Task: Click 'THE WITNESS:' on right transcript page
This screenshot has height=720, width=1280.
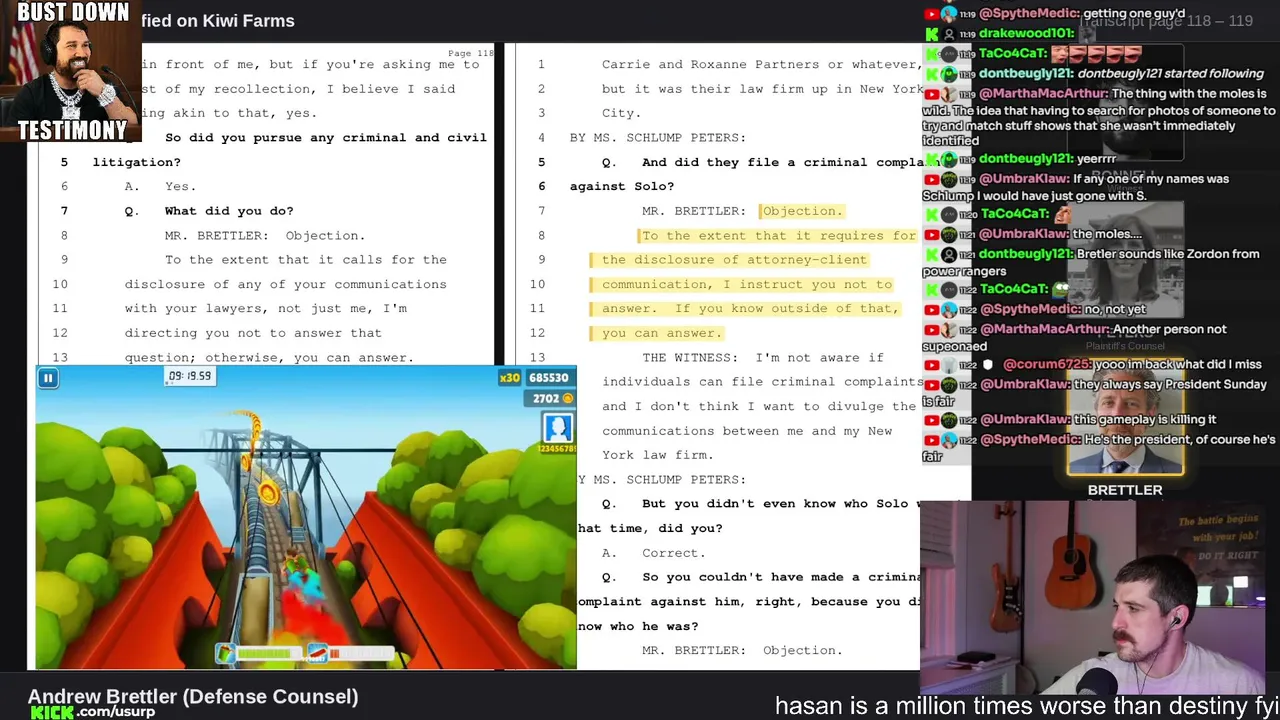Action: click(x=690, y=357)
